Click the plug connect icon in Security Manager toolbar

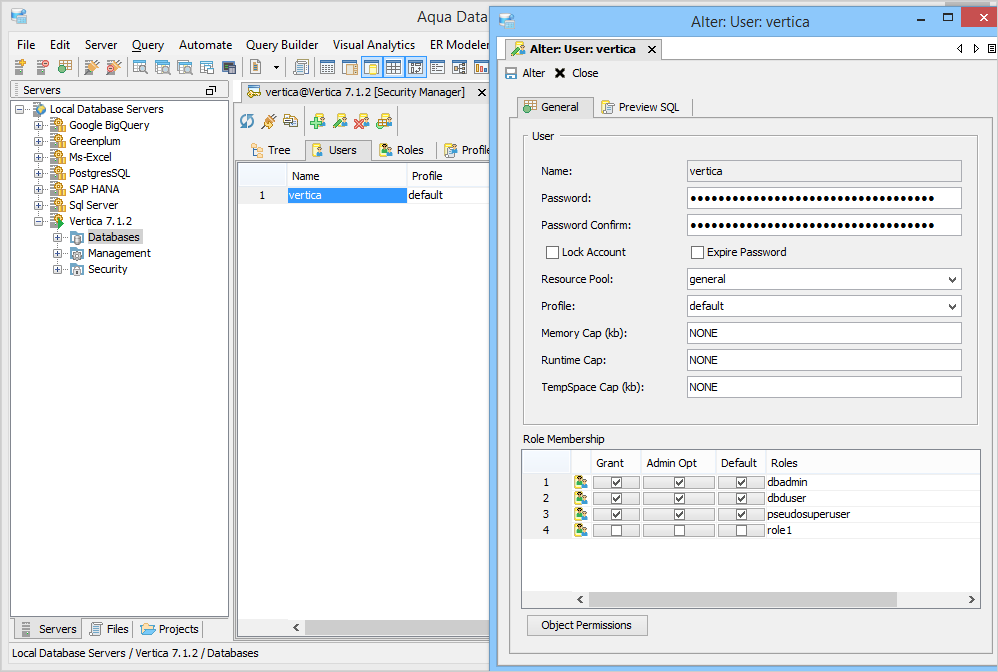coord(269,121)
